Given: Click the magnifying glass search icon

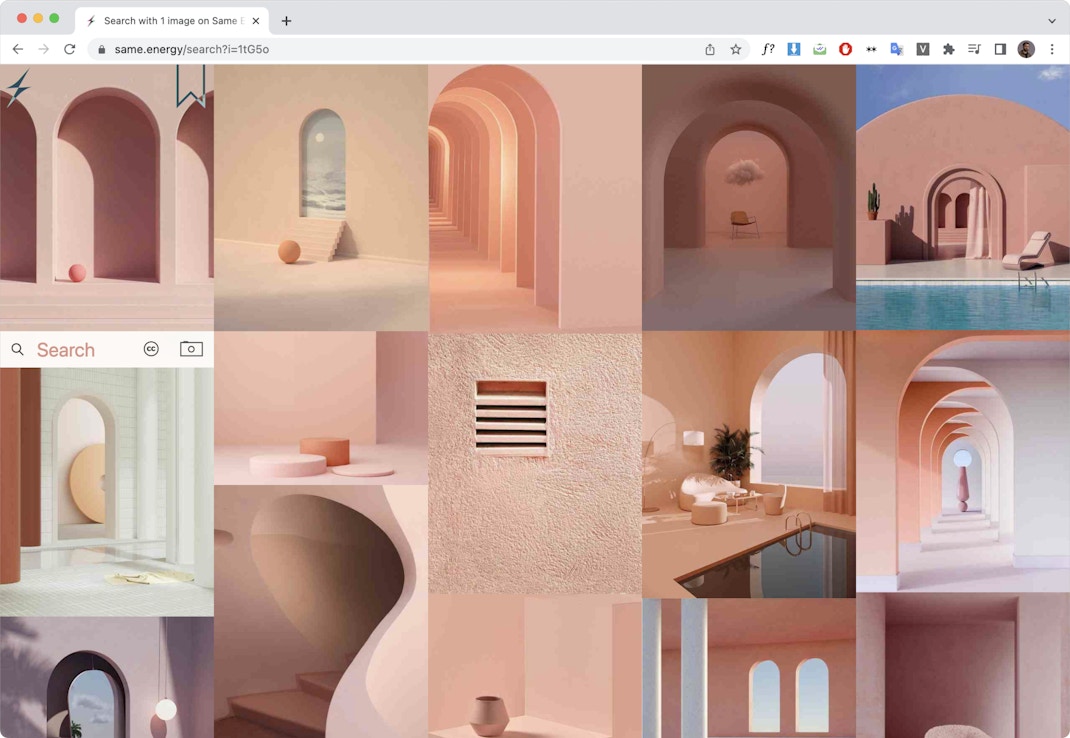Looking at the screenshot, I should 18,349.
